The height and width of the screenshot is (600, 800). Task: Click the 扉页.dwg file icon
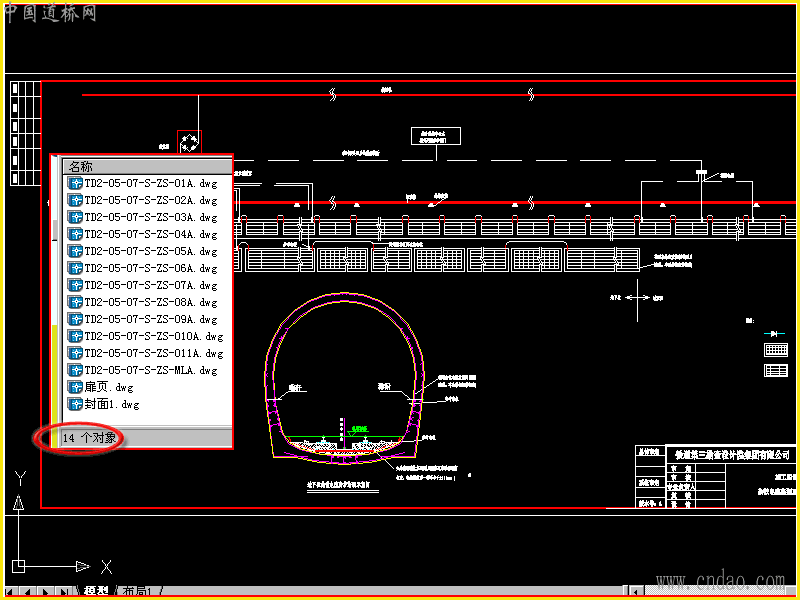pos(75,387)
